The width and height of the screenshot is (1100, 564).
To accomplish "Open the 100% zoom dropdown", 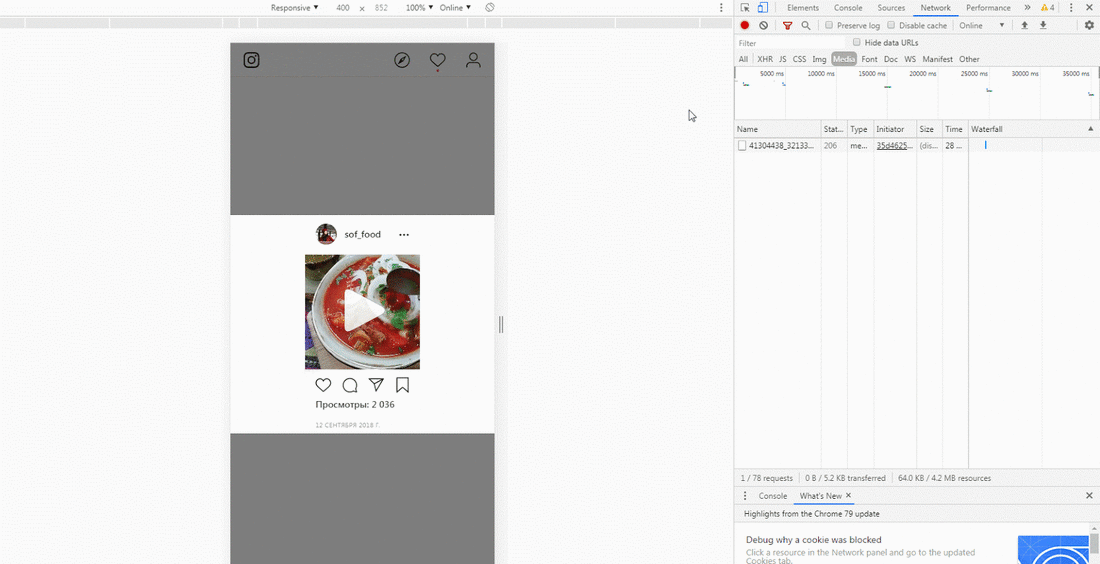I will pos(420,8).
